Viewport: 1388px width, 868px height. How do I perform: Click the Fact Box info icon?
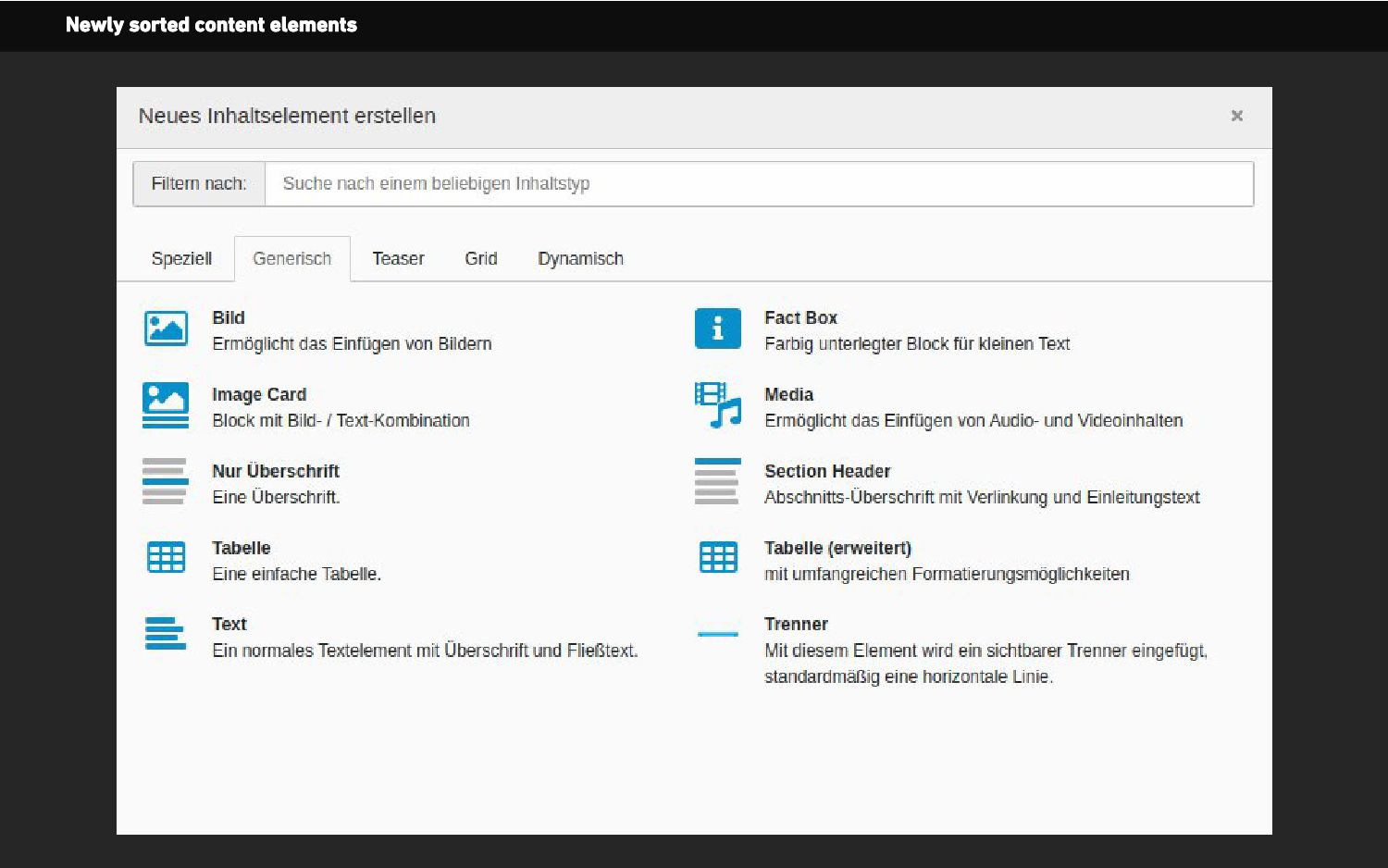point(717,329)
